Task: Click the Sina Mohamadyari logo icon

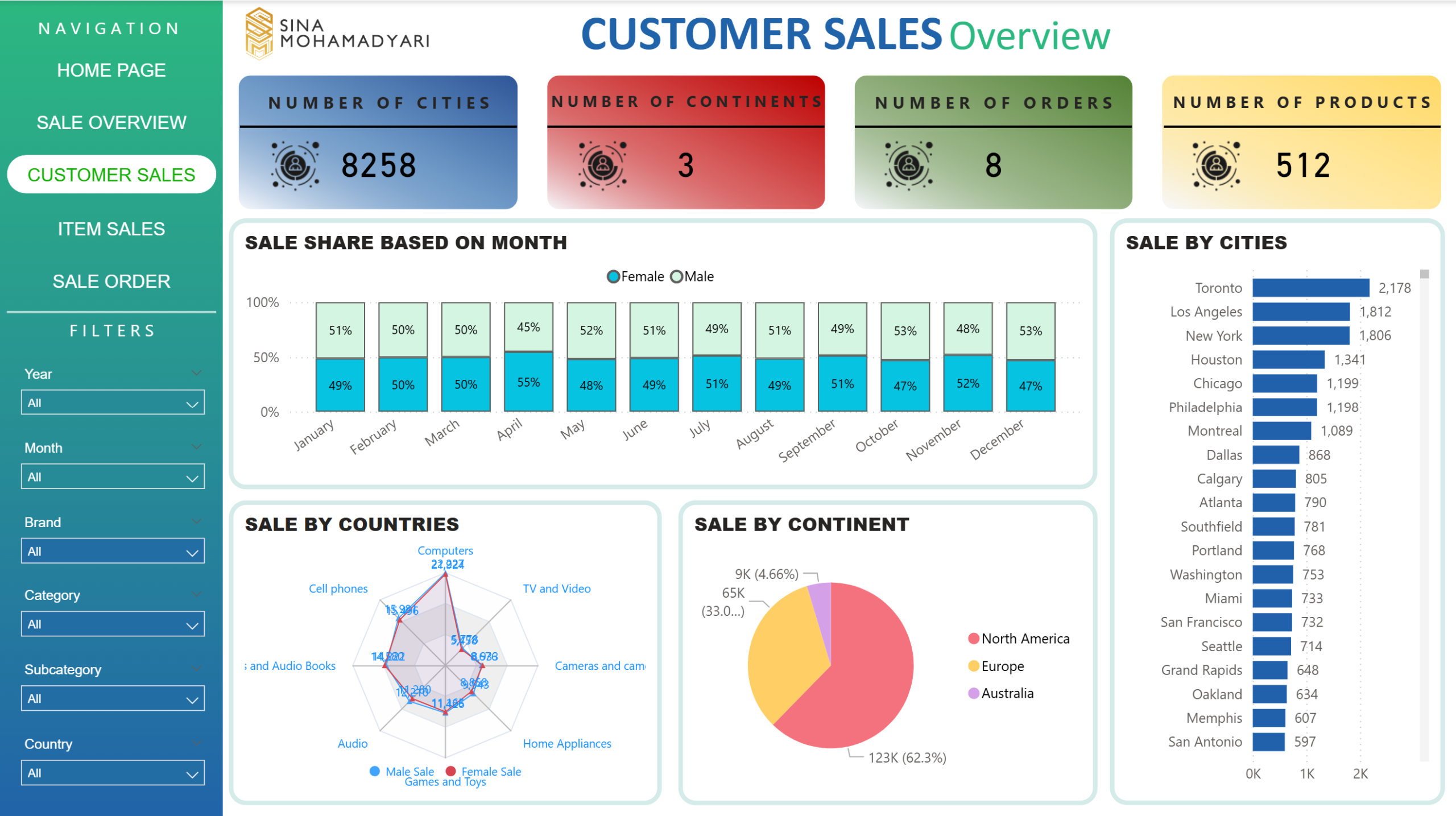Action: [x=259, y=33]
